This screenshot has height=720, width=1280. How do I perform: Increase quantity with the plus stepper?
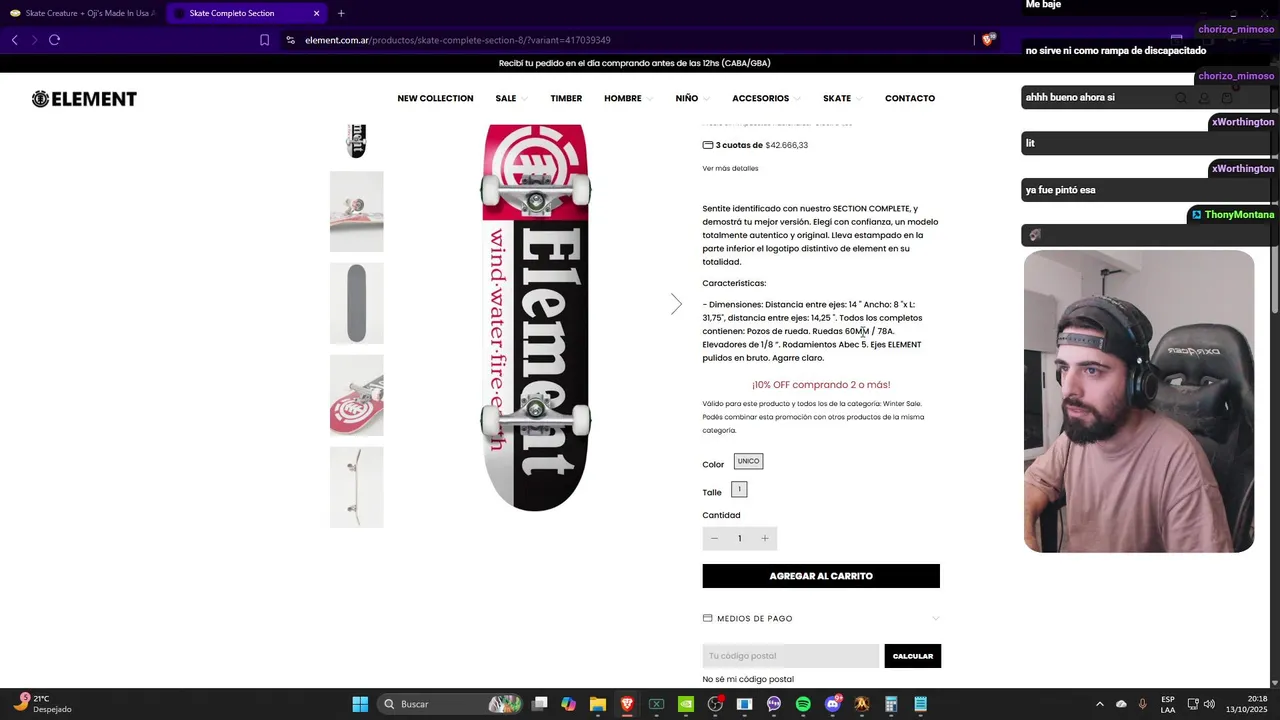(765, 539)
